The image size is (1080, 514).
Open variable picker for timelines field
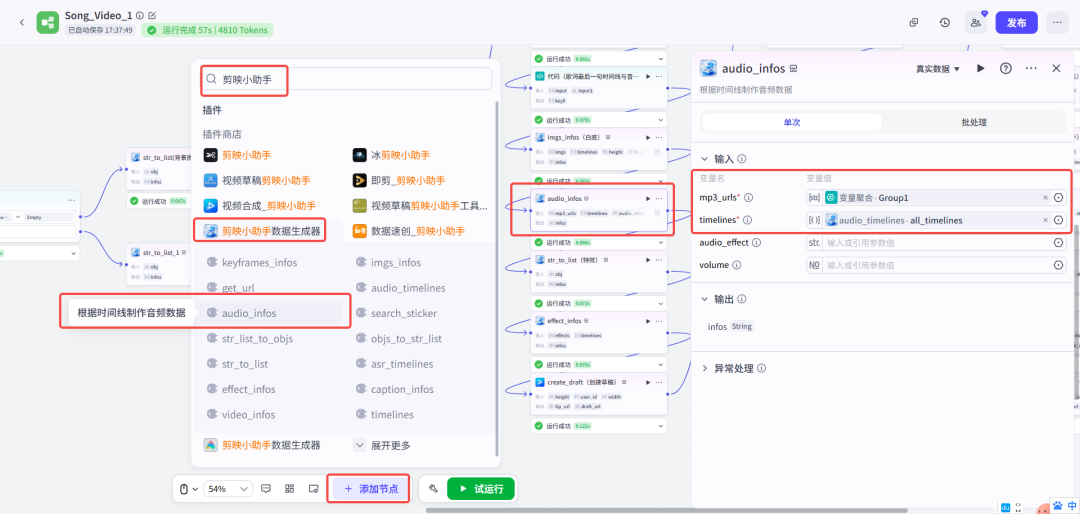[x=1059, y=220]
